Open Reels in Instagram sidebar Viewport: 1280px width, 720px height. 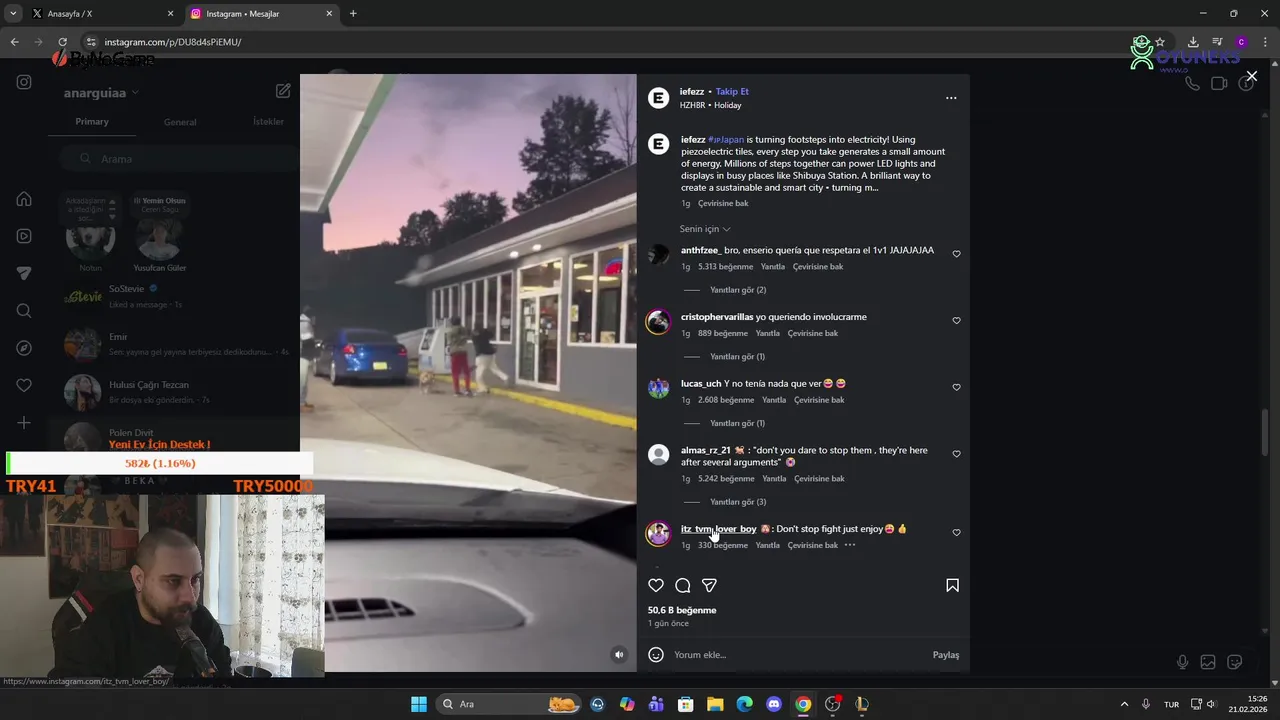pos(24,236)
